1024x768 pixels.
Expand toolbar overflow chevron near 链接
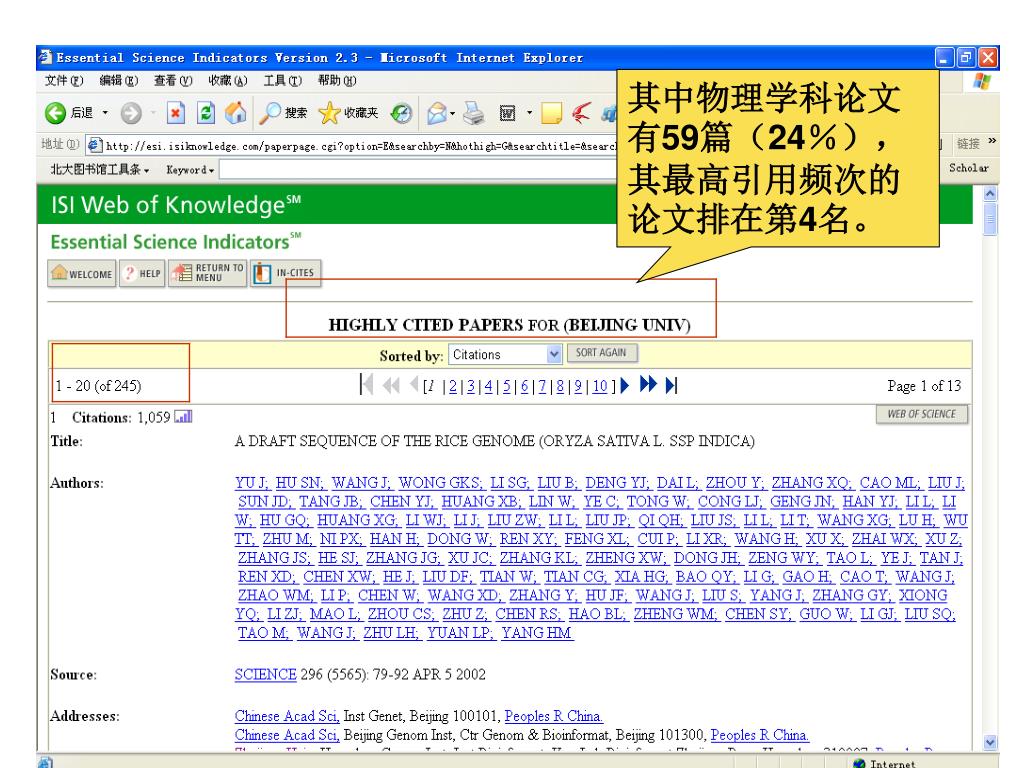[992, 140]
